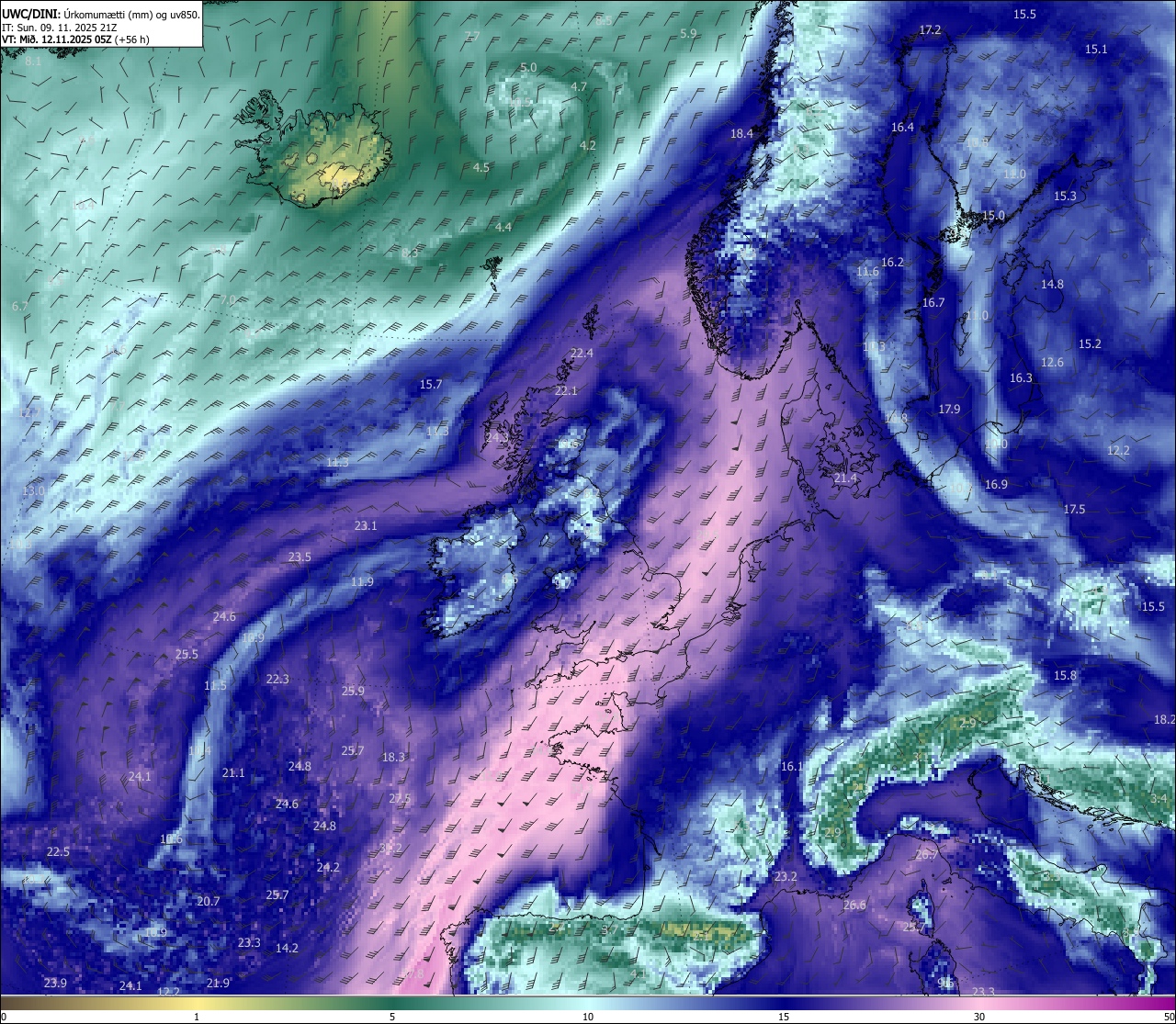The image size is (1176, 1024).
Task: Click the 23.2 value label
Action: (x=786, y=878)
